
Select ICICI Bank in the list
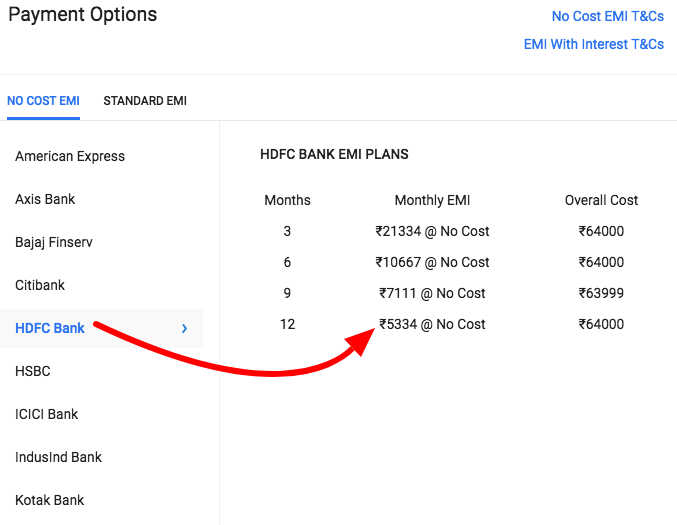pos(46,414)
